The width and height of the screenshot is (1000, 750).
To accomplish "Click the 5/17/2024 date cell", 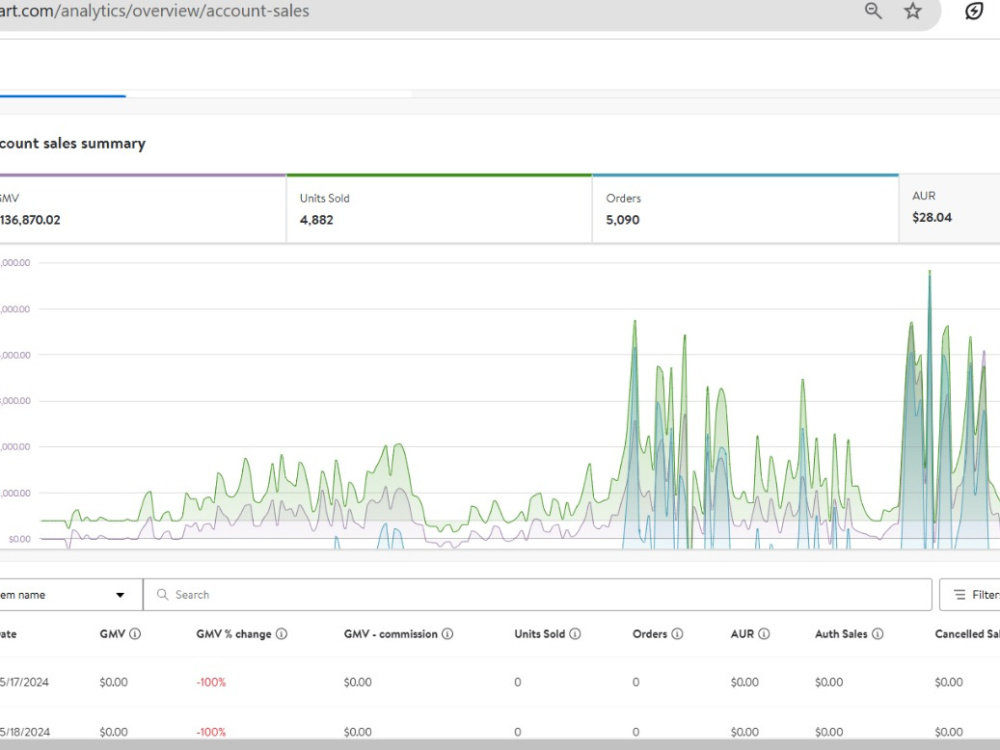I will pos(24,682).
